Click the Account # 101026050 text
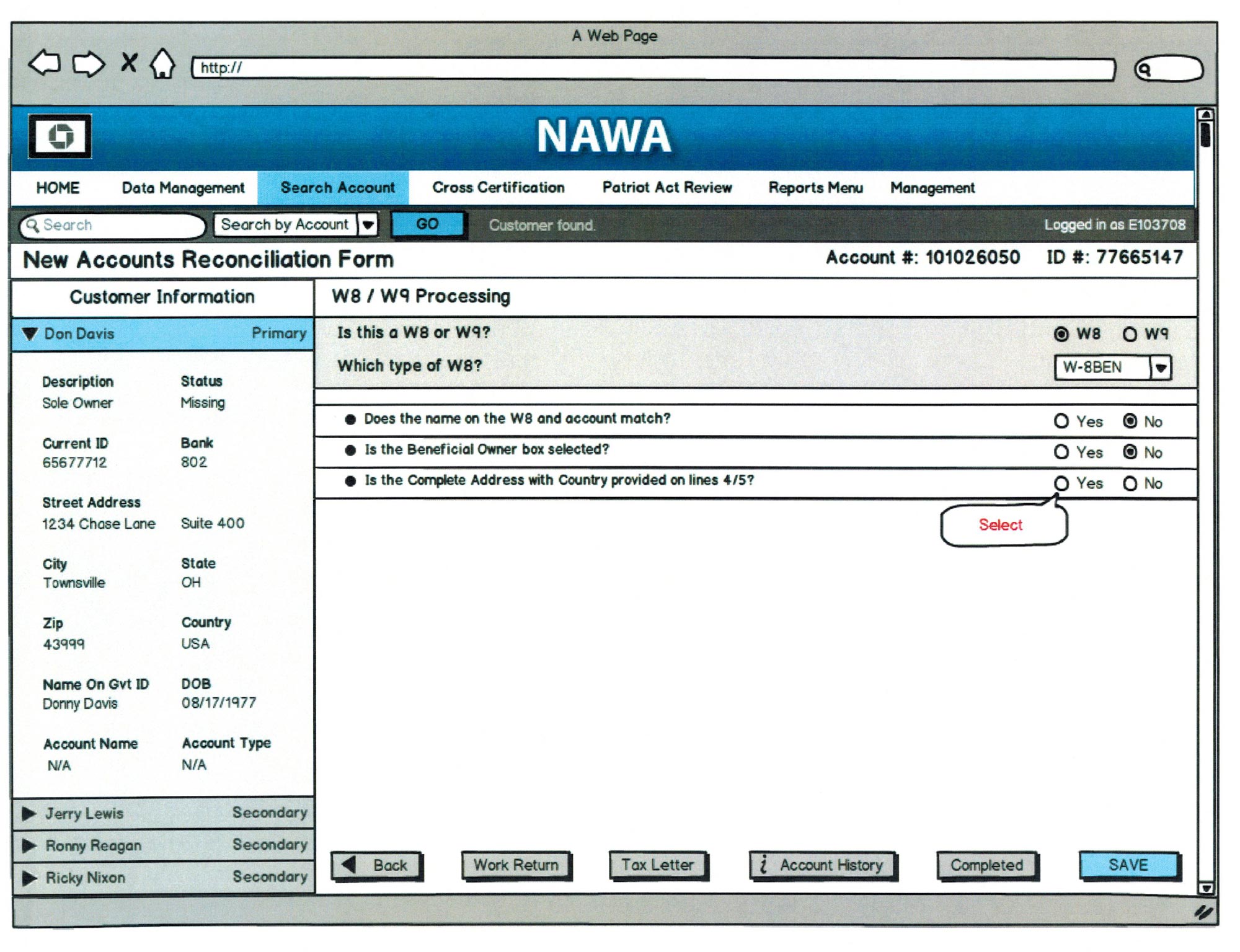The height and width of the screenshot is (952, 1240). pos(923,257)
